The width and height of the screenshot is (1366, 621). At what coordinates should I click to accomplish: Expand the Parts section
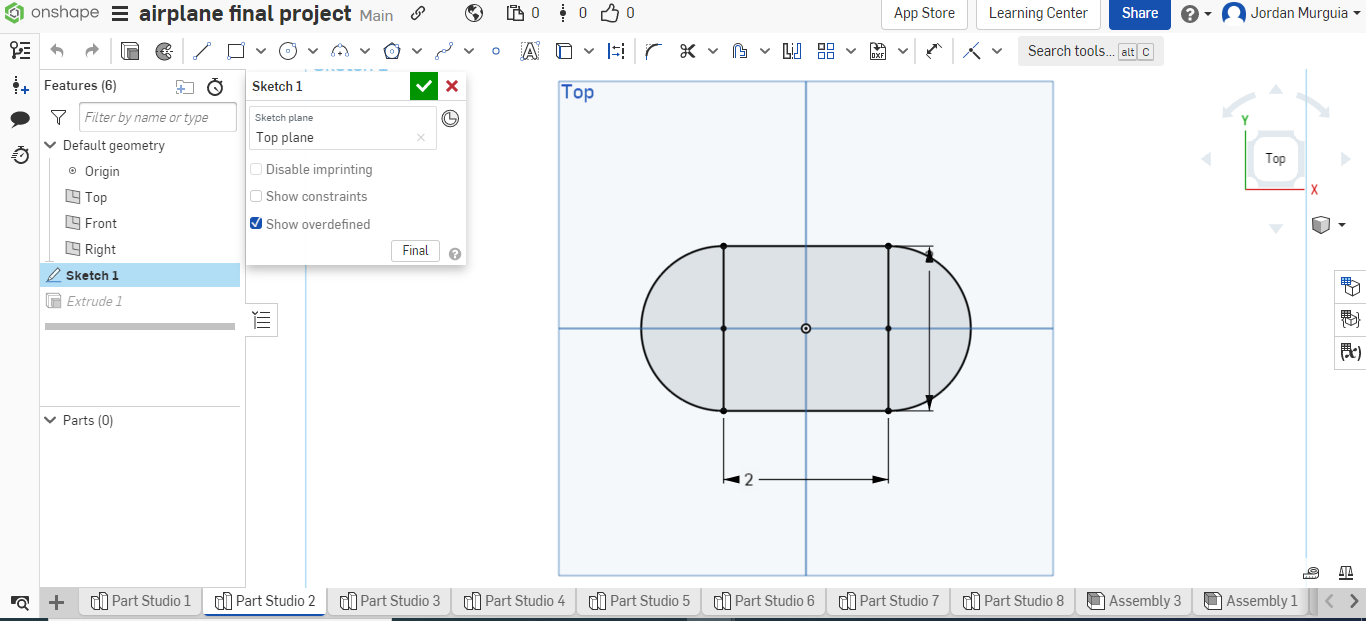coord(50,420)
